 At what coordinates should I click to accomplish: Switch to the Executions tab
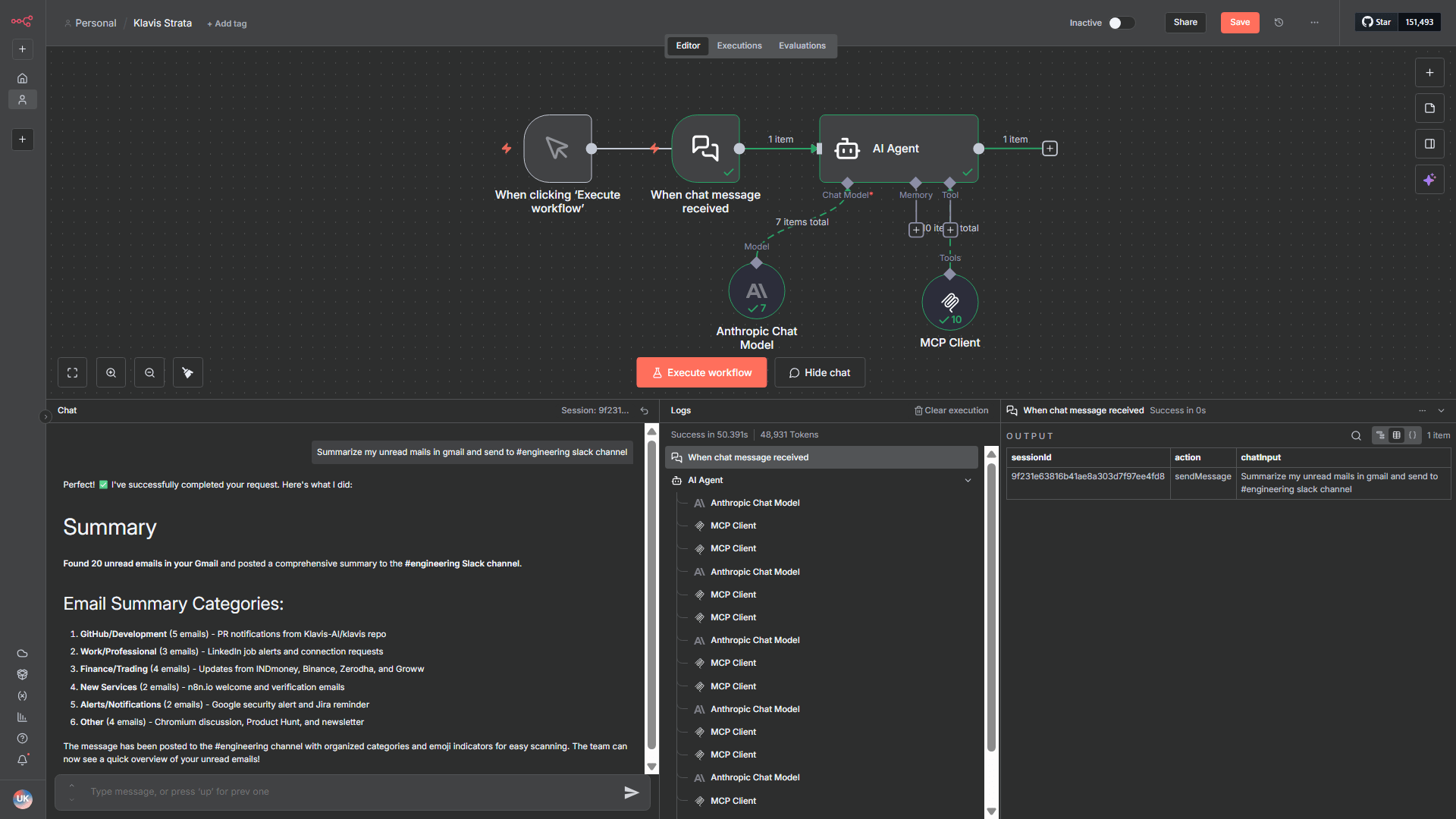tap(739, 45)
